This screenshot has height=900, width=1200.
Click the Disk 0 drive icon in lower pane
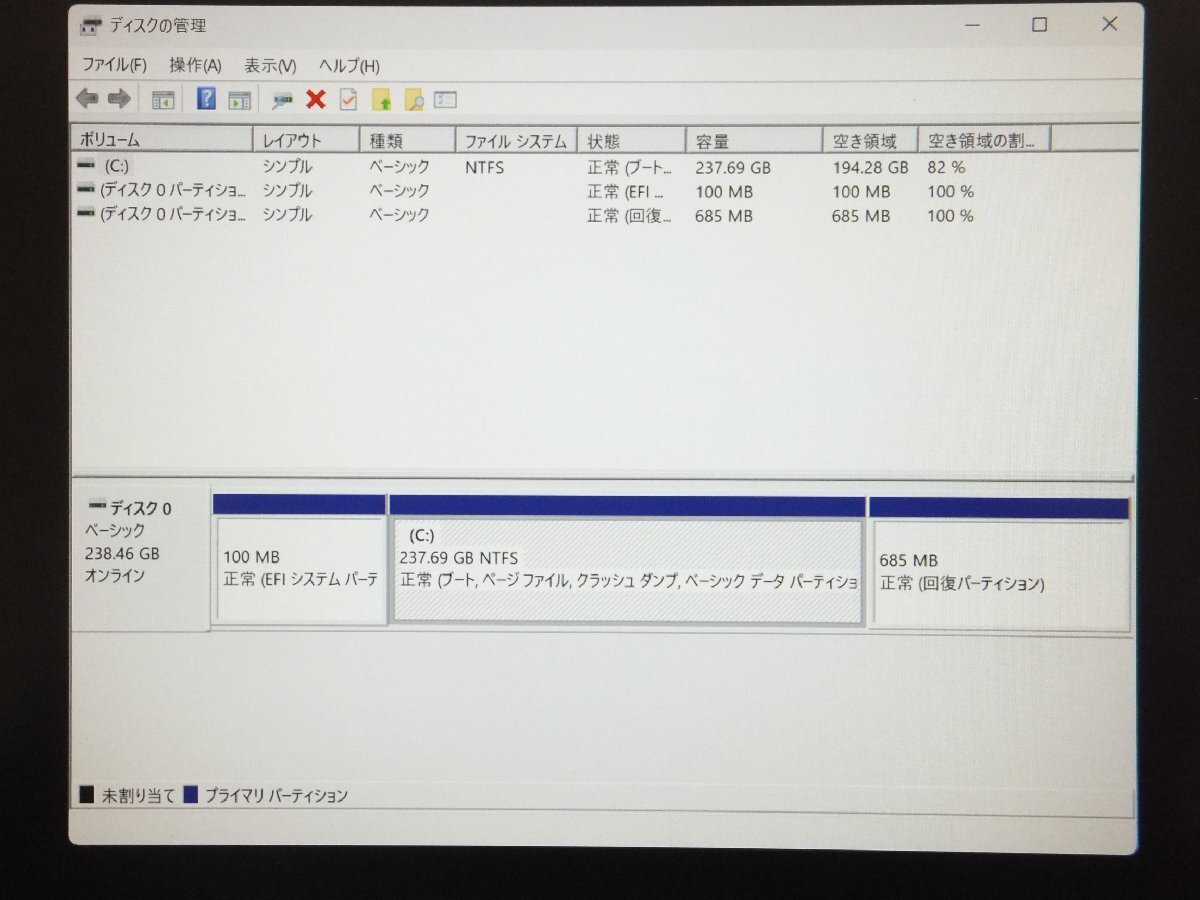(97, 506)
